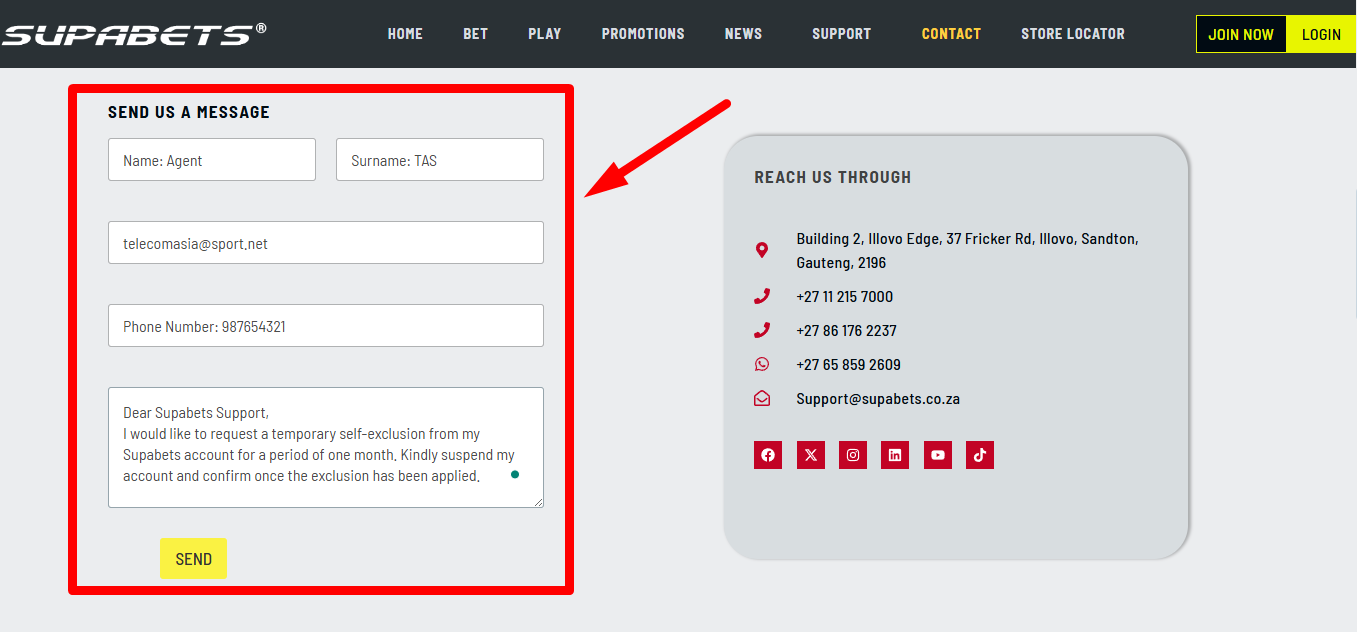
Task: Click the envelope icon beside the support email
Action: pos(762,398)
